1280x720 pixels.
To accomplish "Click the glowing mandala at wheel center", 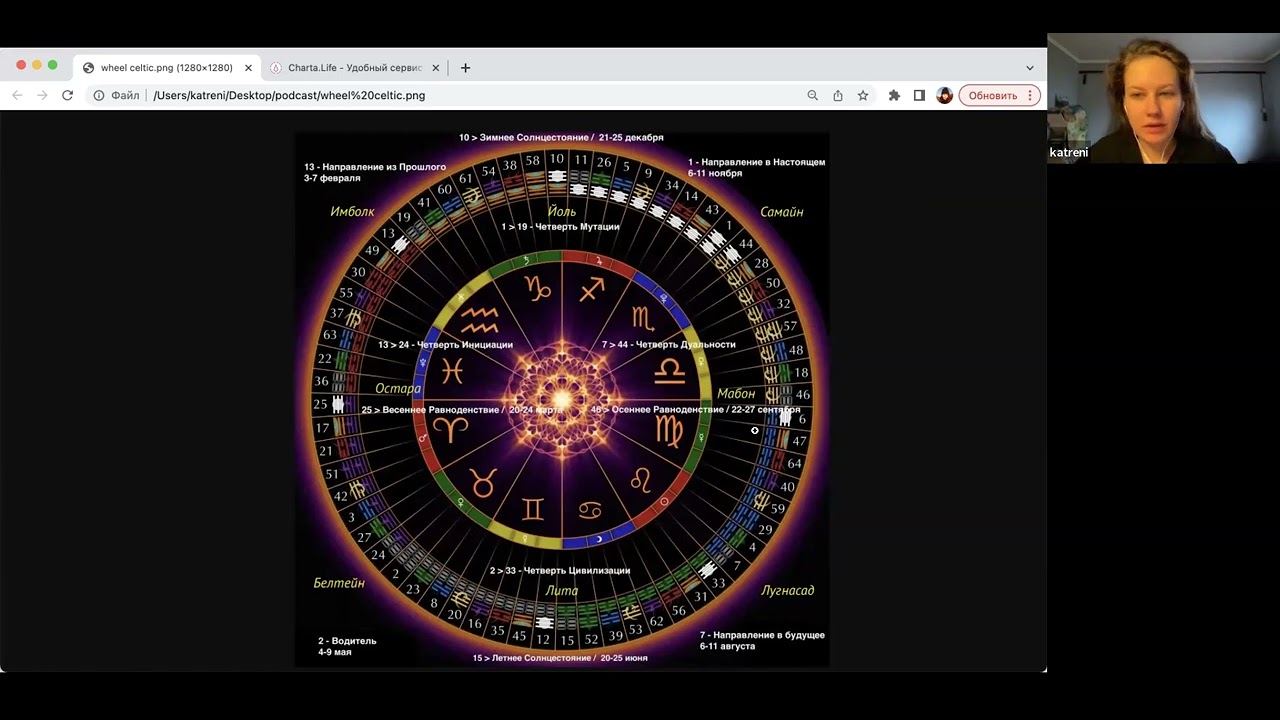I will click(x=562, y=400).
